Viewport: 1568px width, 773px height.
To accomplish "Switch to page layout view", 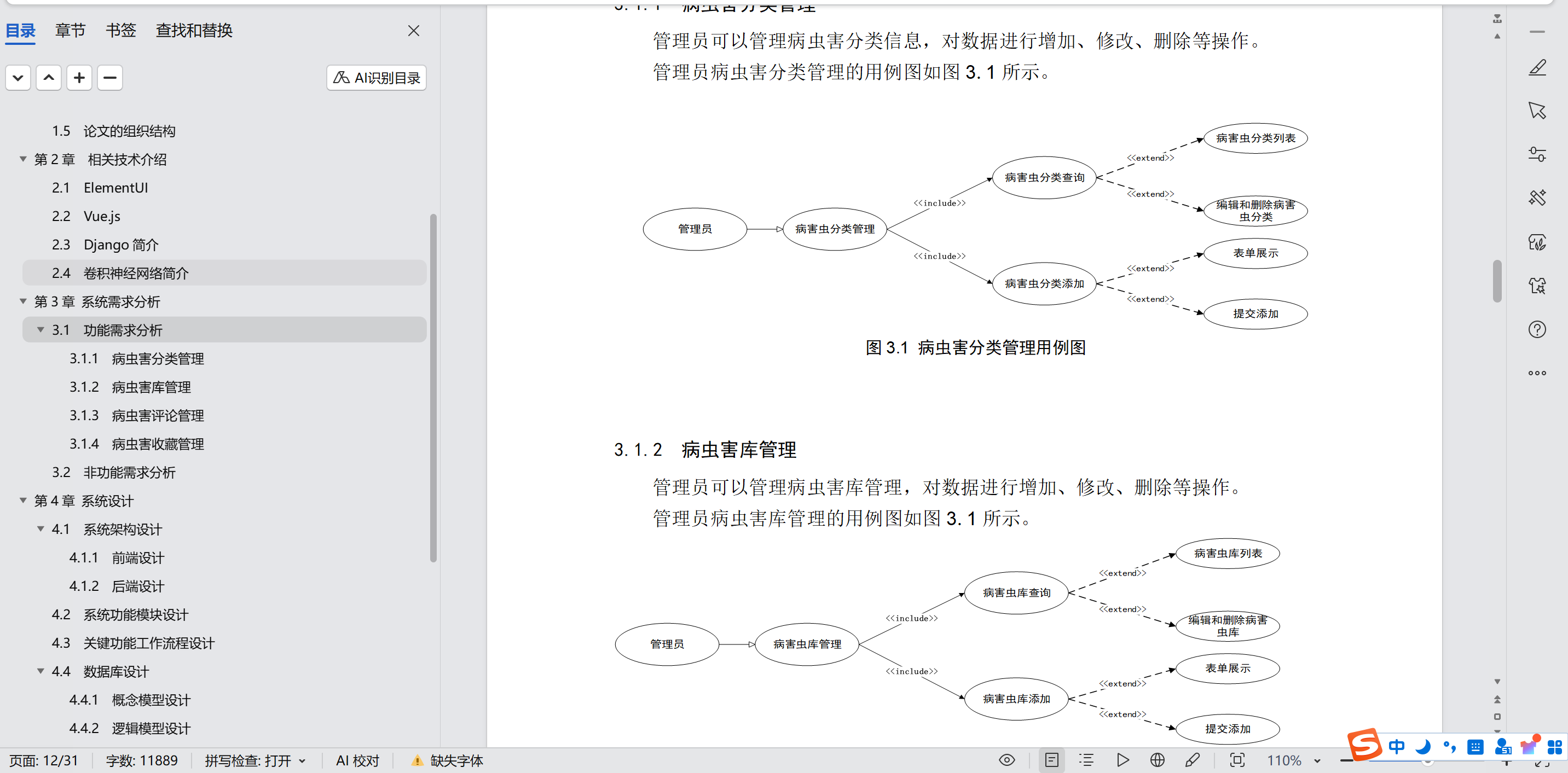I will pos(1052,760).
